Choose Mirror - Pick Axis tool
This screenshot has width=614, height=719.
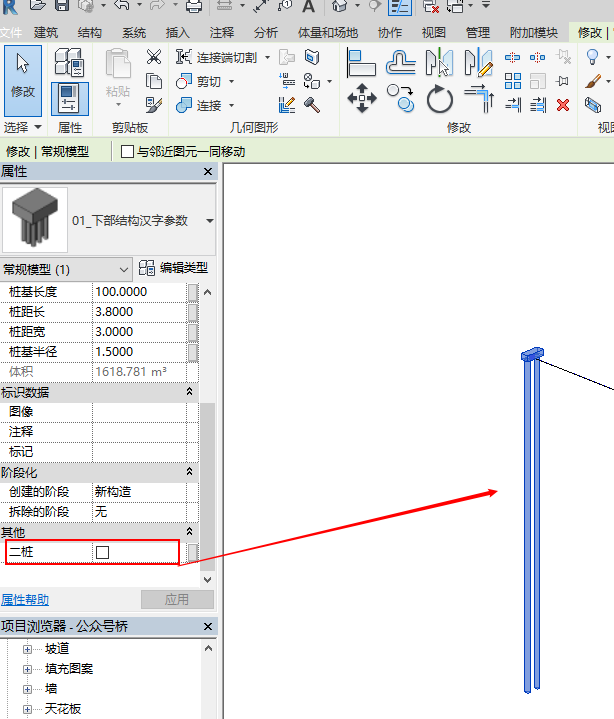(439, 62)
